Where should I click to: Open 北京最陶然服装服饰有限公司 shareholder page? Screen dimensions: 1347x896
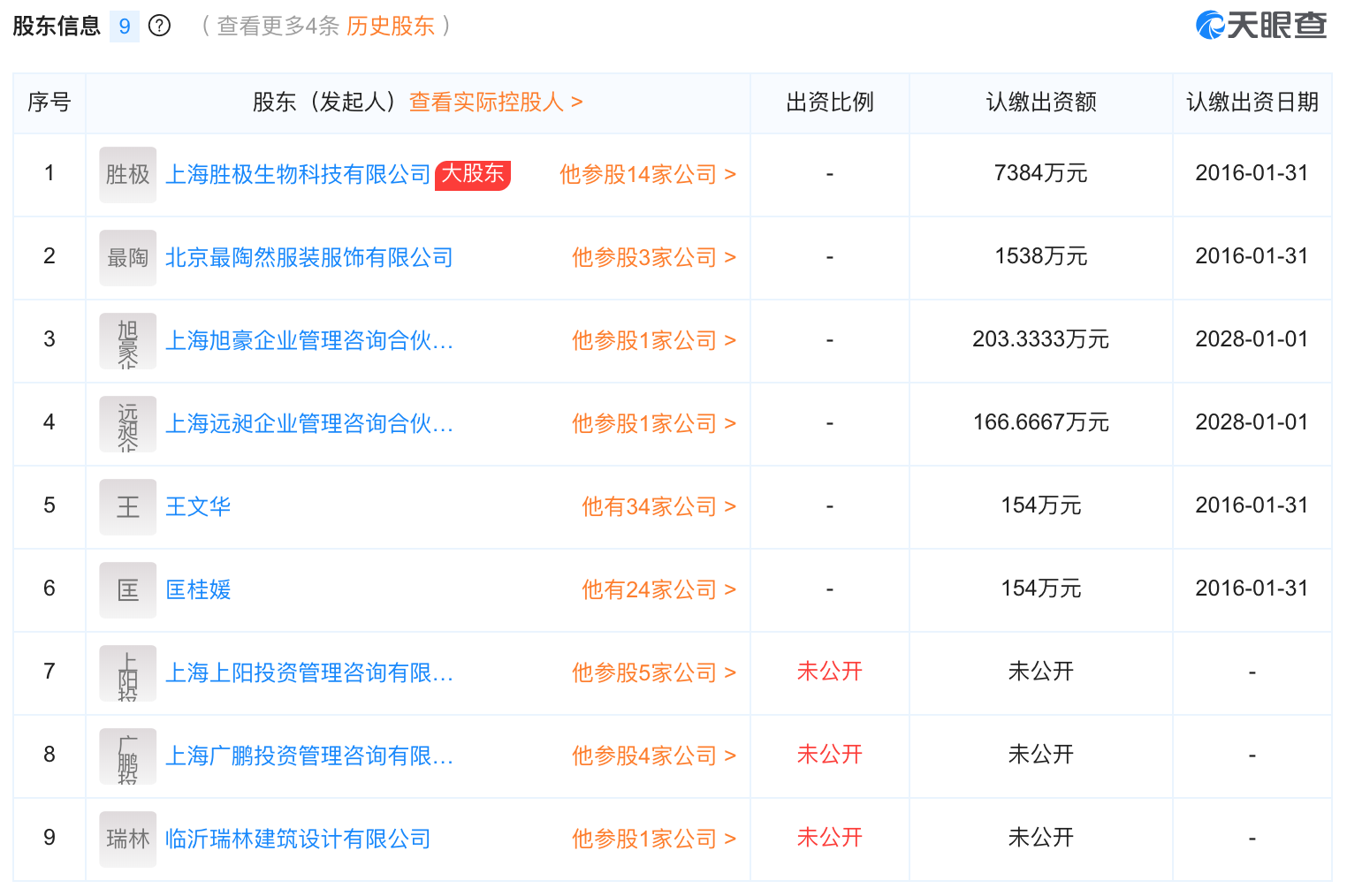[309, 258]
